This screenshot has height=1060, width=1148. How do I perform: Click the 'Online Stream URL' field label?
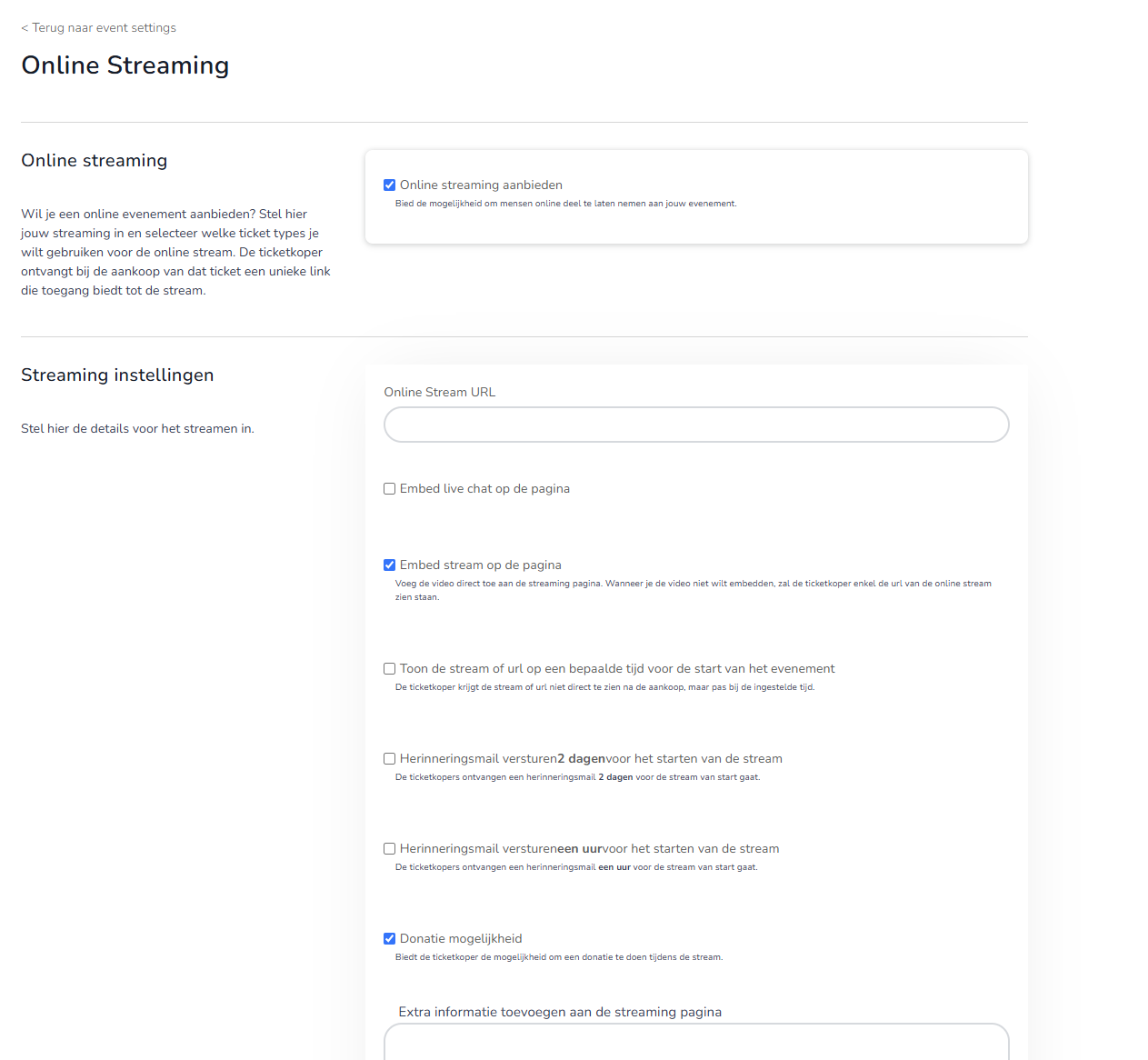[x=440, y=393]
